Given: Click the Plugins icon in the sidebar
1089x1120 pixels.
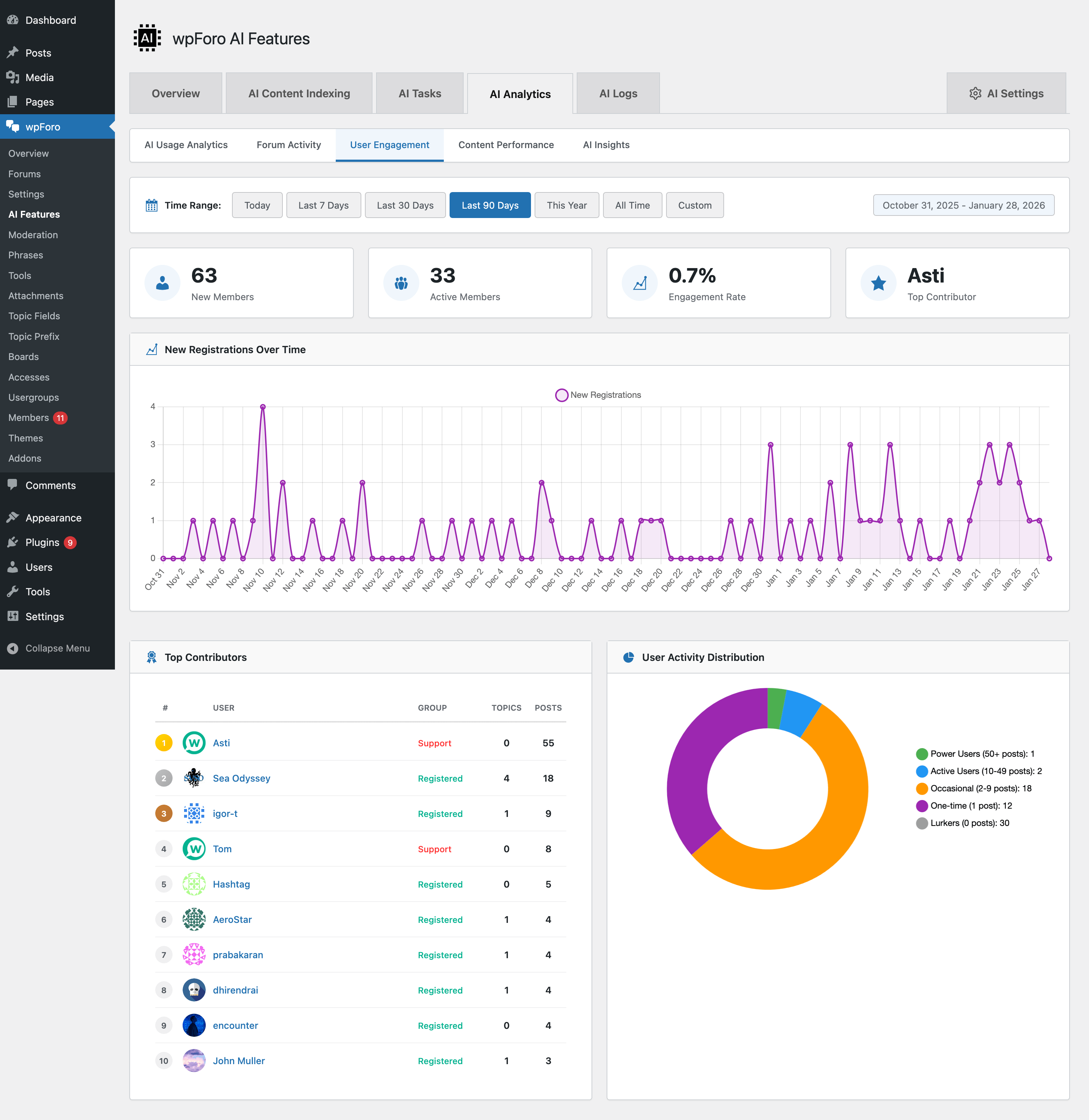Looking at the screenshot, I should click(13, 542).
